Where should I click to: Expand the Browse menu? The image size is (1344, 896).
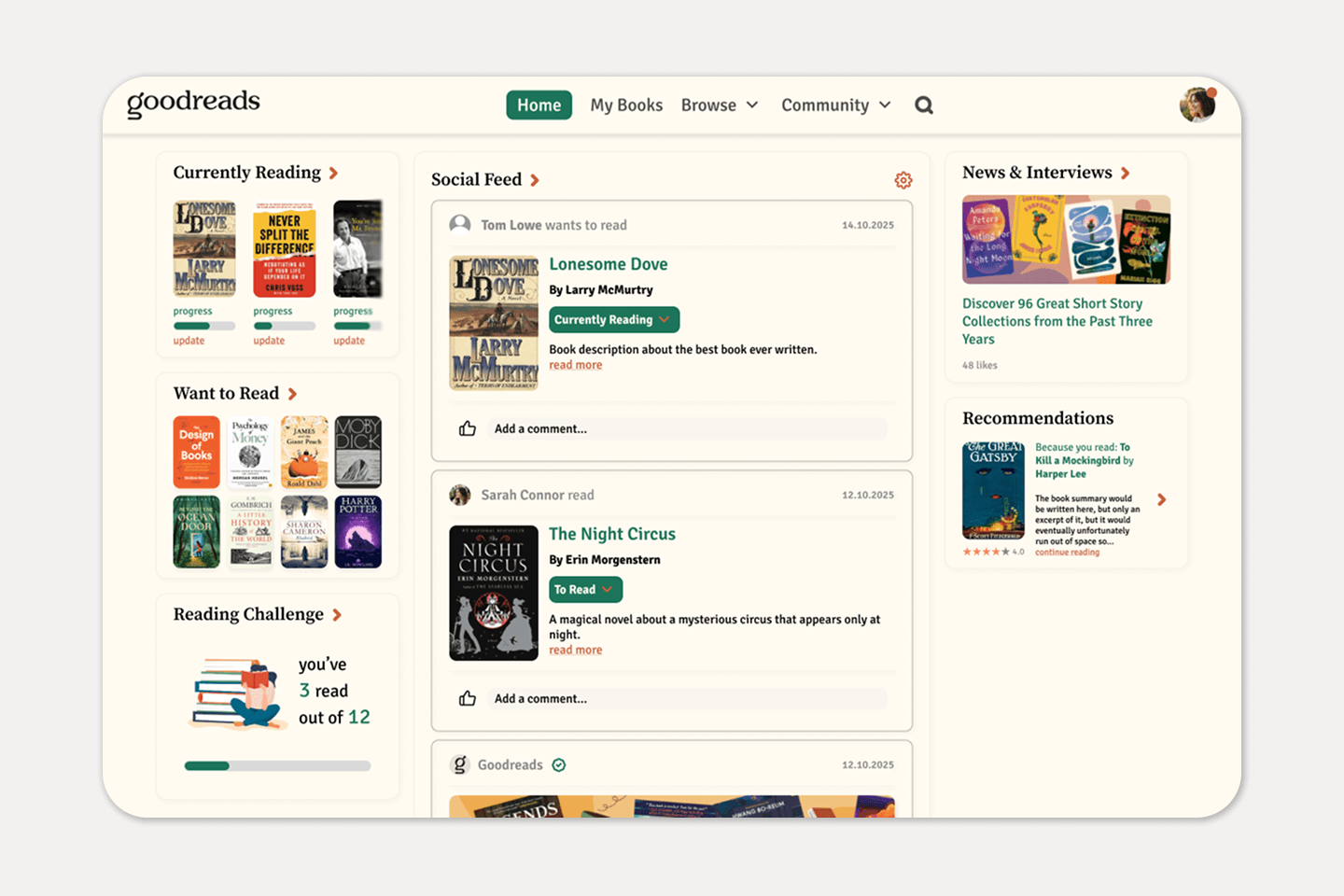click(720, 105)
